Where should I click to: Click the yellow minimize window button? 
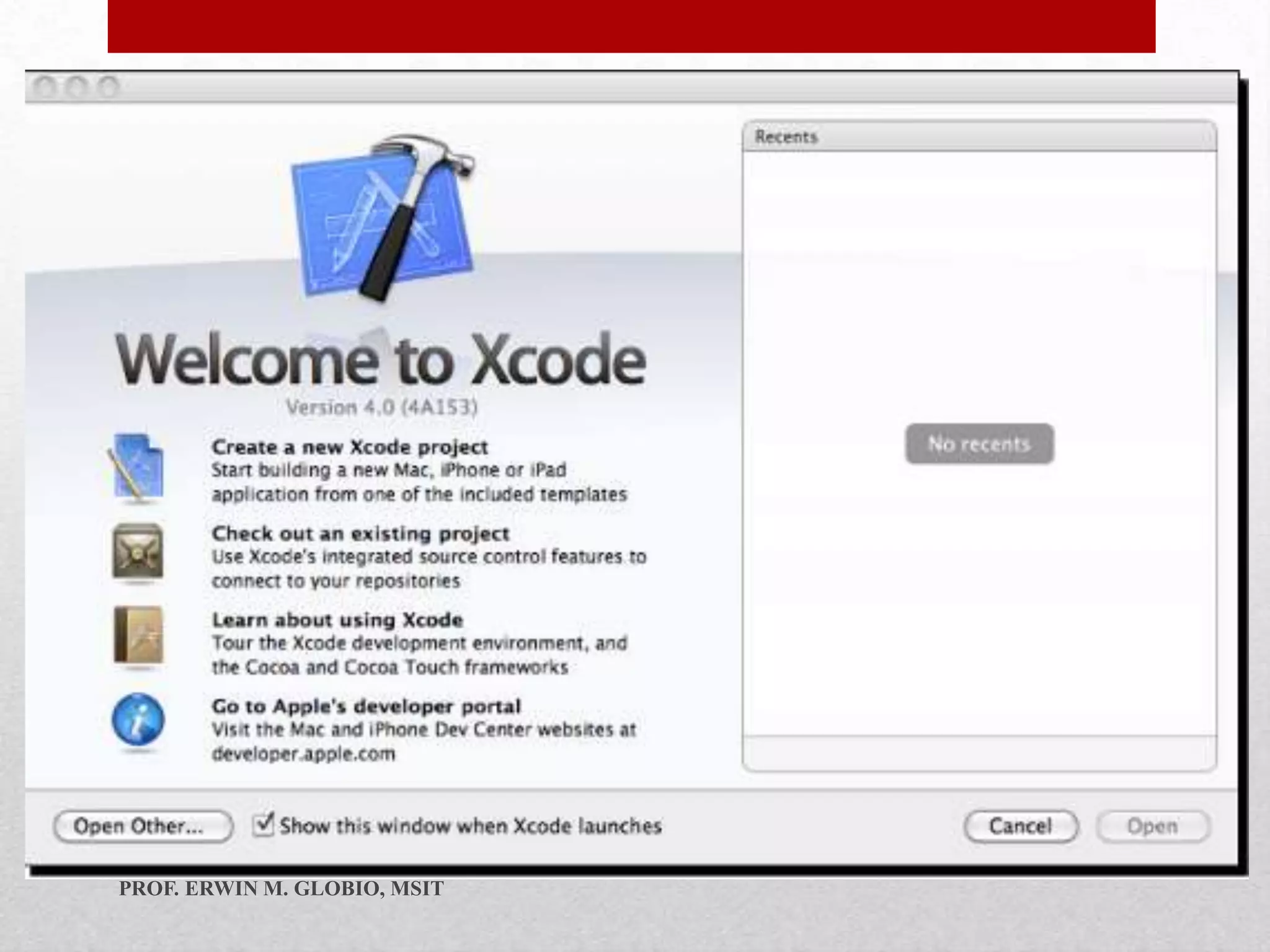coord(76,87)
